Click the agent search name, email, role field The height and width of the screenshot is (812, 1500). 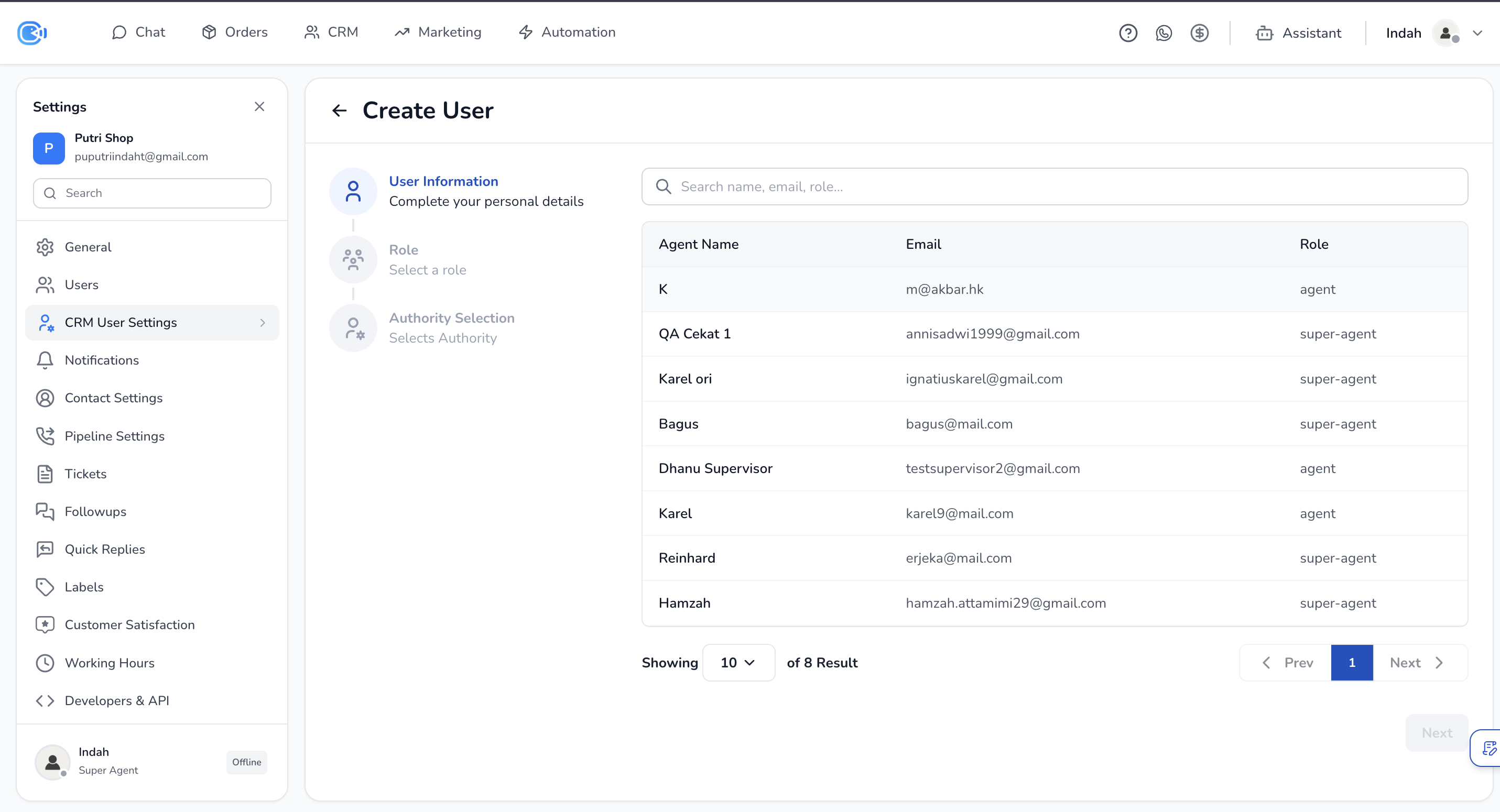1054,187
